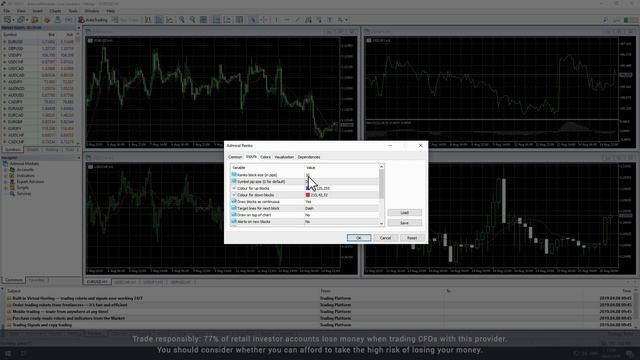Toggle the Market Watch panel icon
The width and height of the screenshot is (640, 360).
point(35,20)
